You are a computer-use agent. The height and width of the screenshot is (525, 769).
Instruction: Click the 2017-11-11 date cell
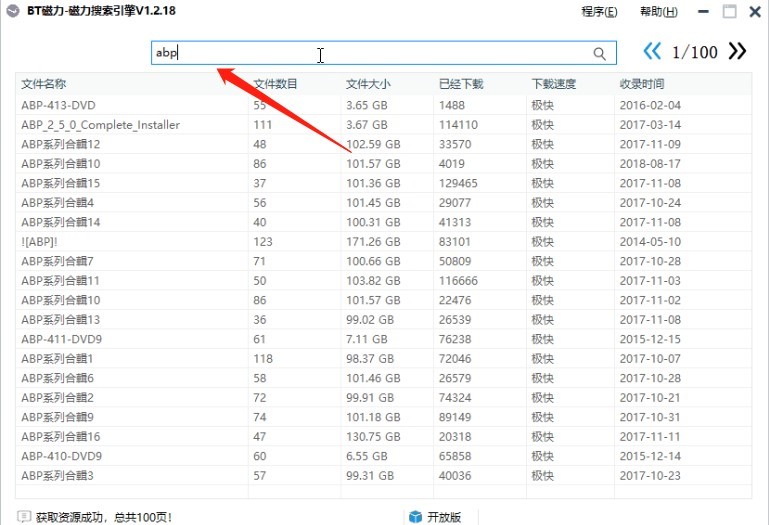point(650,437)
